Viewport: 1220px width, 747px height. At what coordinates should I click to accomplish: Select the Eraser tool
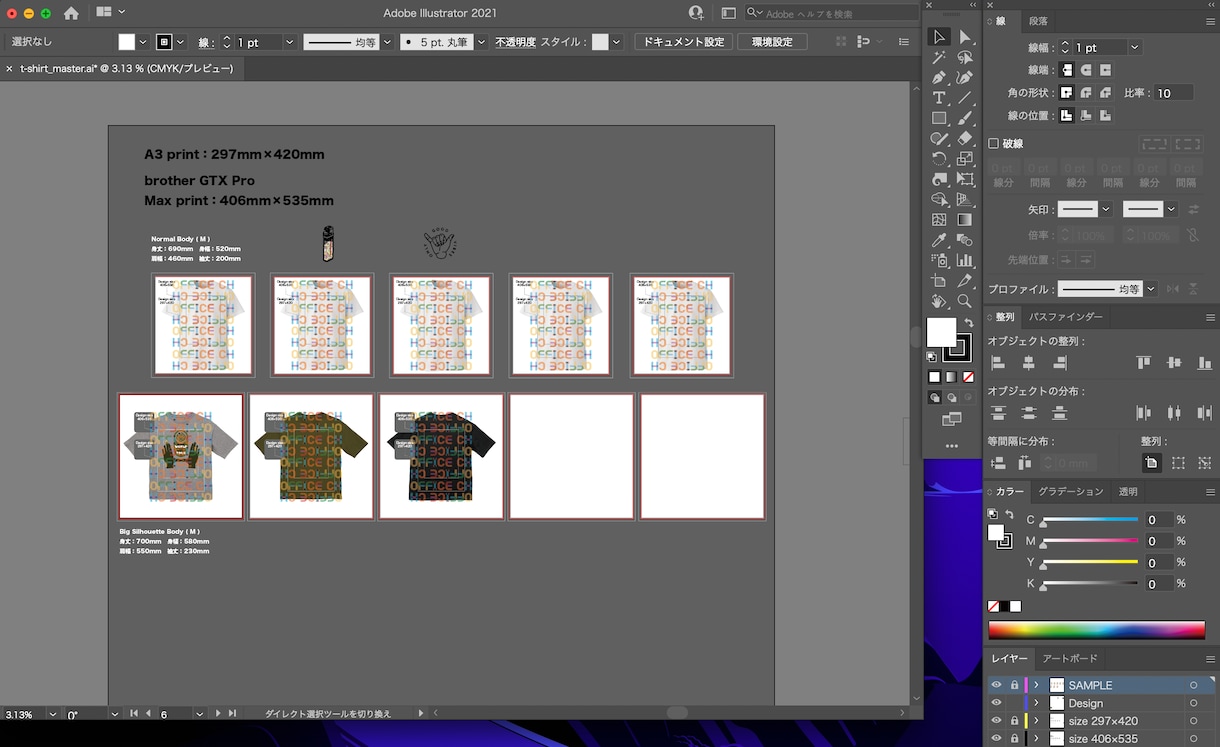pyautogui.click(x=965, y=139)
